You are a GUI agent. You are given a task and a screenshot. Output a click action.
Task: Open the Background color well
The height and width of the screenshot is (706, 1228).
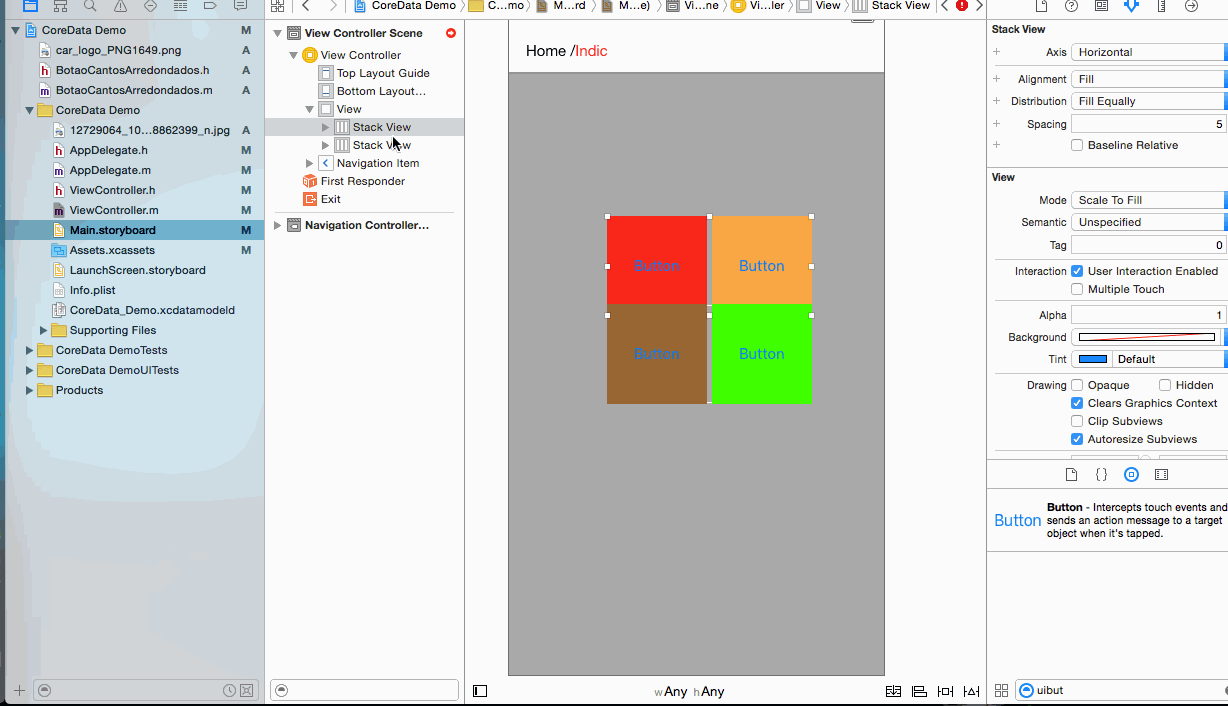[1147, 337]
